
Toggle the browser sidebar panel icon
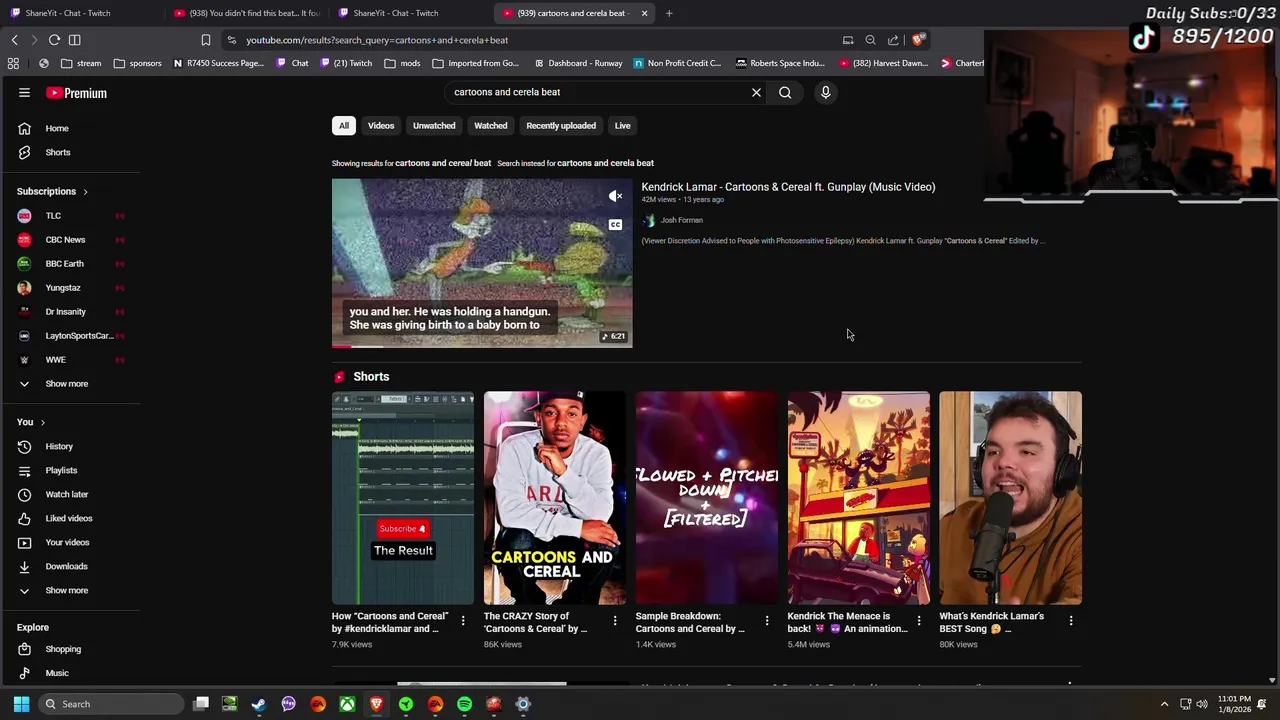[74, 40]
